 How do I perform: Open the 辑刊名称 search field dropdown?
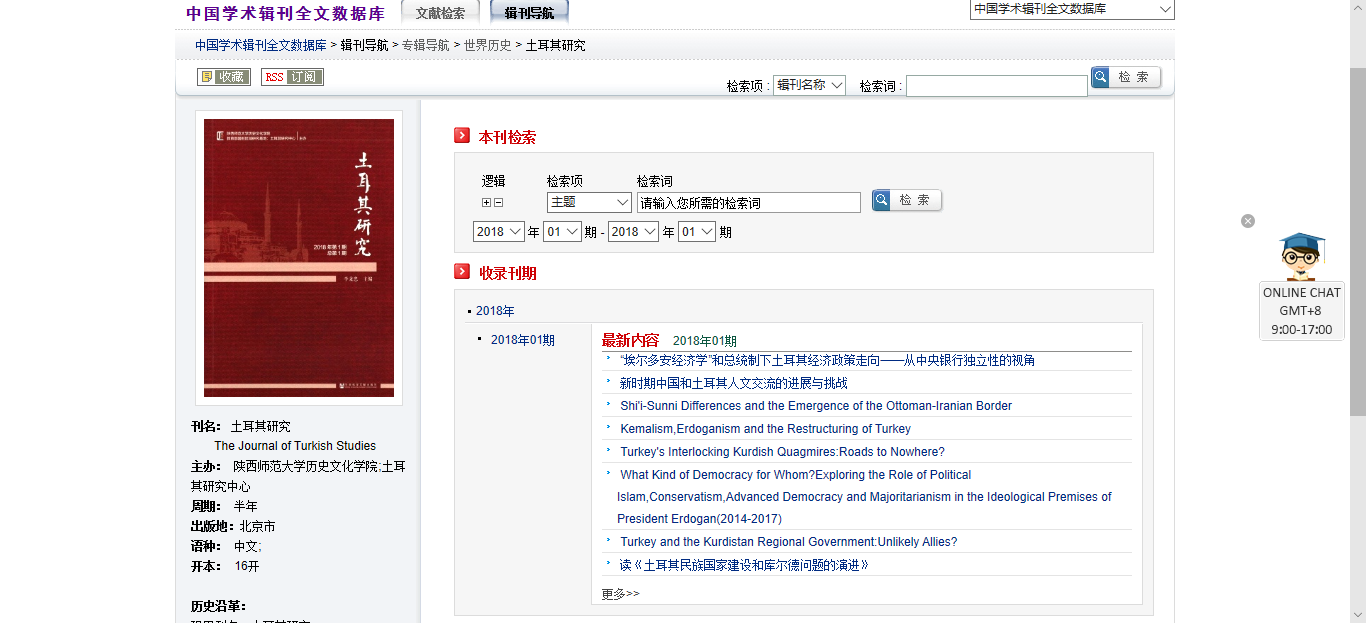coord(810,86)
